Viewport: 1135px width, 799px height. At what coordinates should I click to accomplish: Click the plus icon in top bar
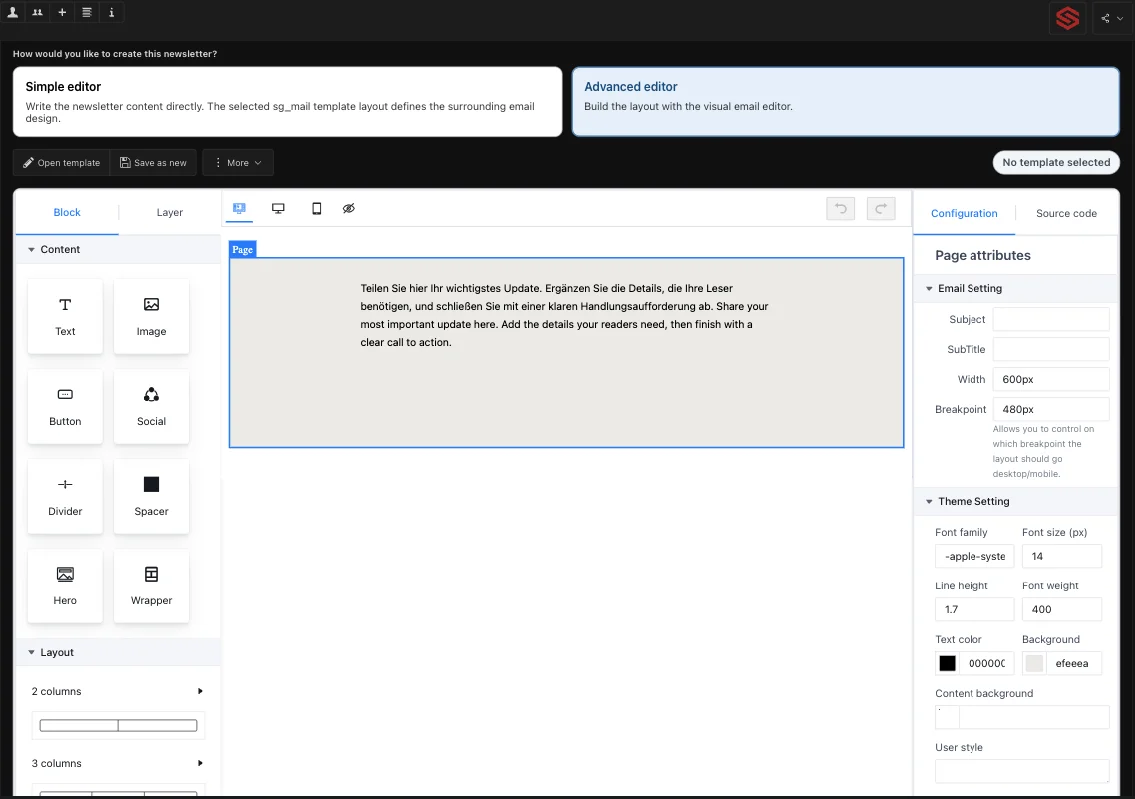(x=62, y=12)
